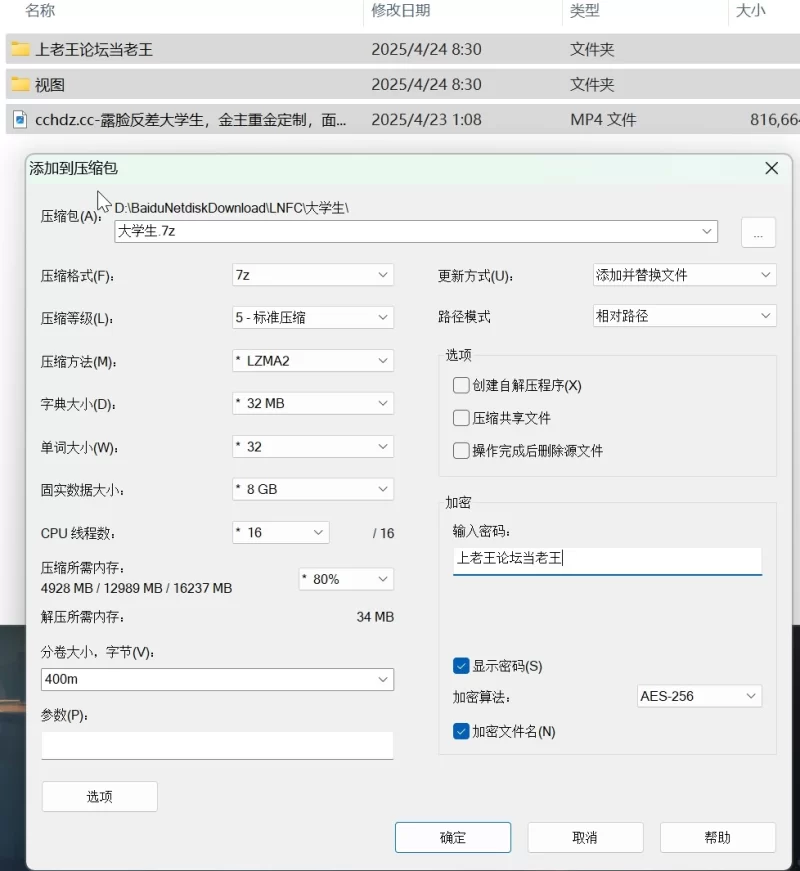Sort by the 类型 column header

pyautogui.click(x=584, y=10)
